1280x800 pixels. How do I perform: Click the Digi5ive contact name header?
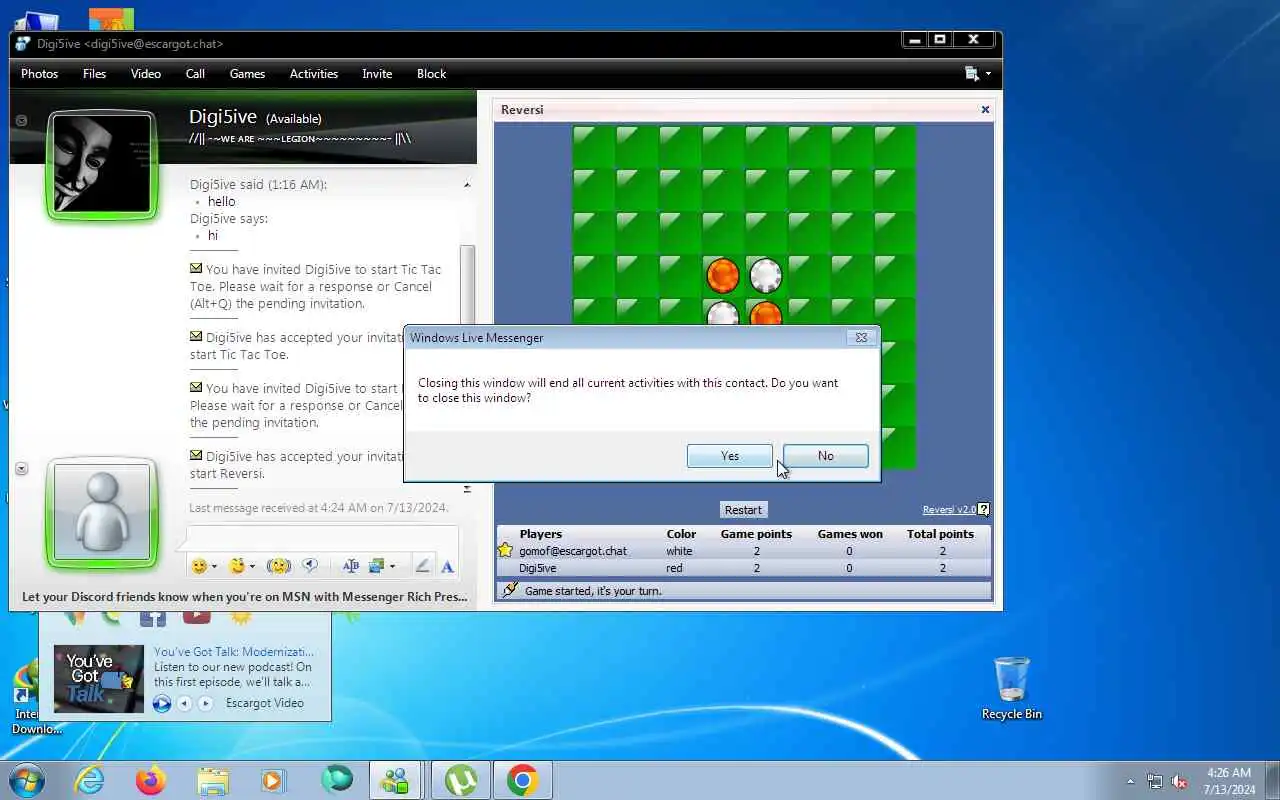coord(223,117)
